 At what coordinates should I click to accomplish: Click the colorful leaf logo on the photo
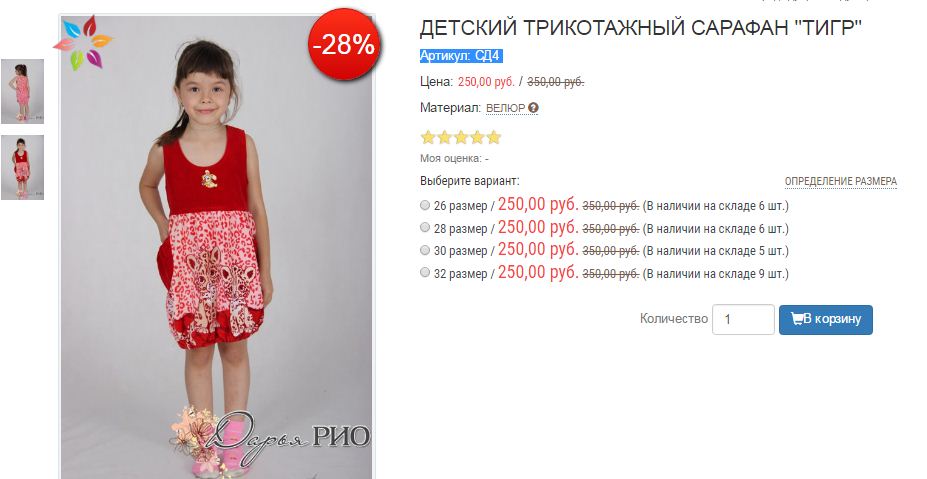click(83, 43)
